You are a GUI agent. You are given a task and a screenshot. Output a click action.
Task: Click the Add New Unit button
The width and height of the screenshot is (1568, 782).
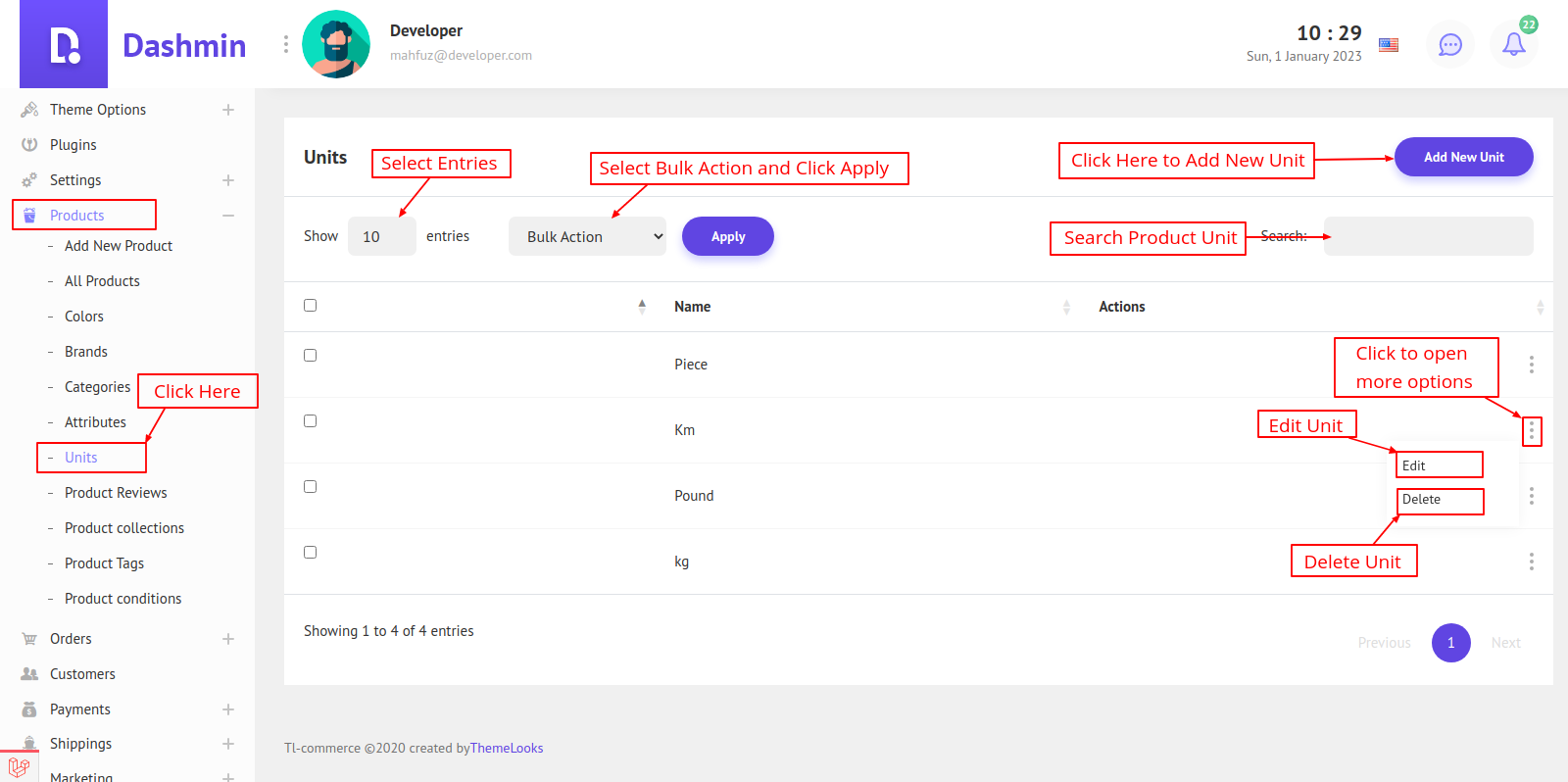(x=1463, y=157)
